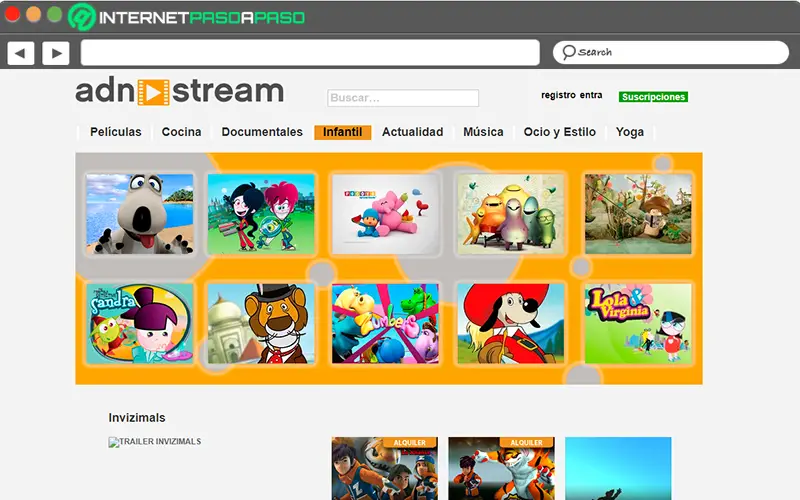
Task: Click the green Suscripciones button
Action: (x=653, y=97)
